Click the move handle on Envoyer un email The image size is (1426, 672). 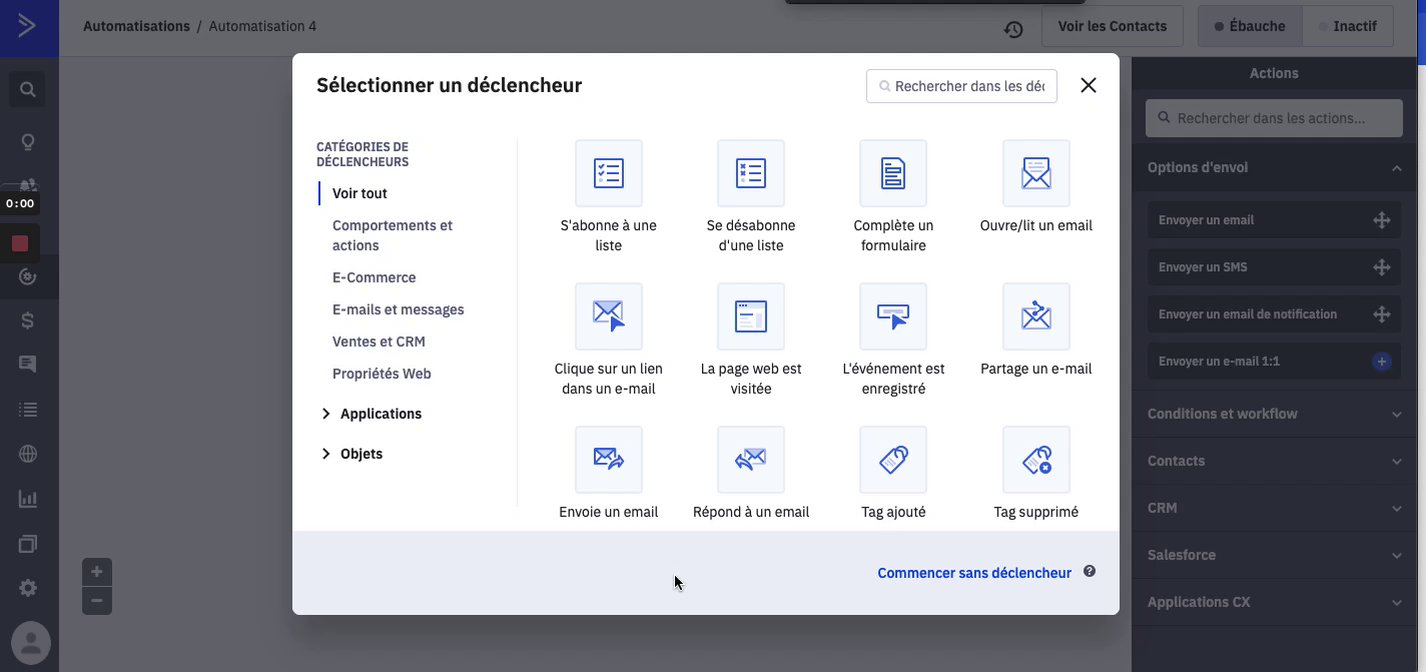(1382, 220)
